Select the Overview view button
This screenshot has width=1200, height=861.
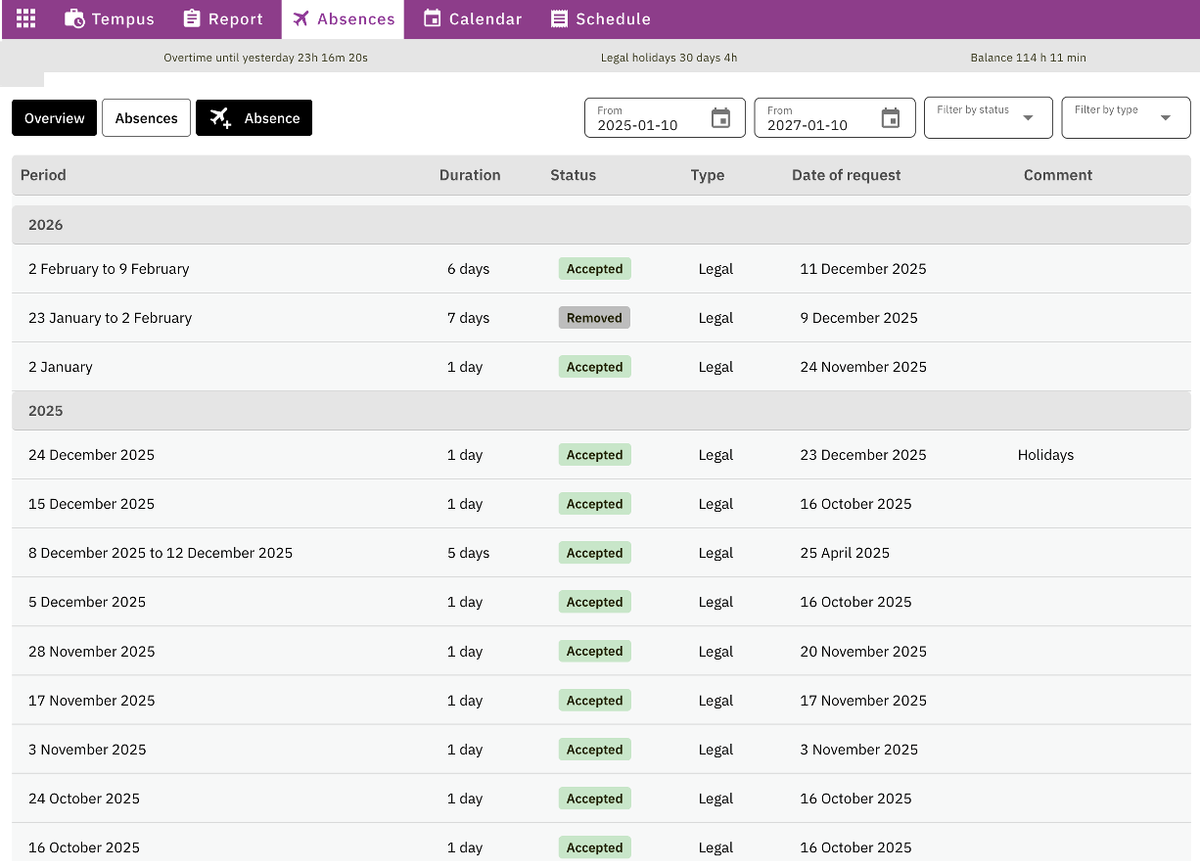pyautogui.click(x=55, y=118)
